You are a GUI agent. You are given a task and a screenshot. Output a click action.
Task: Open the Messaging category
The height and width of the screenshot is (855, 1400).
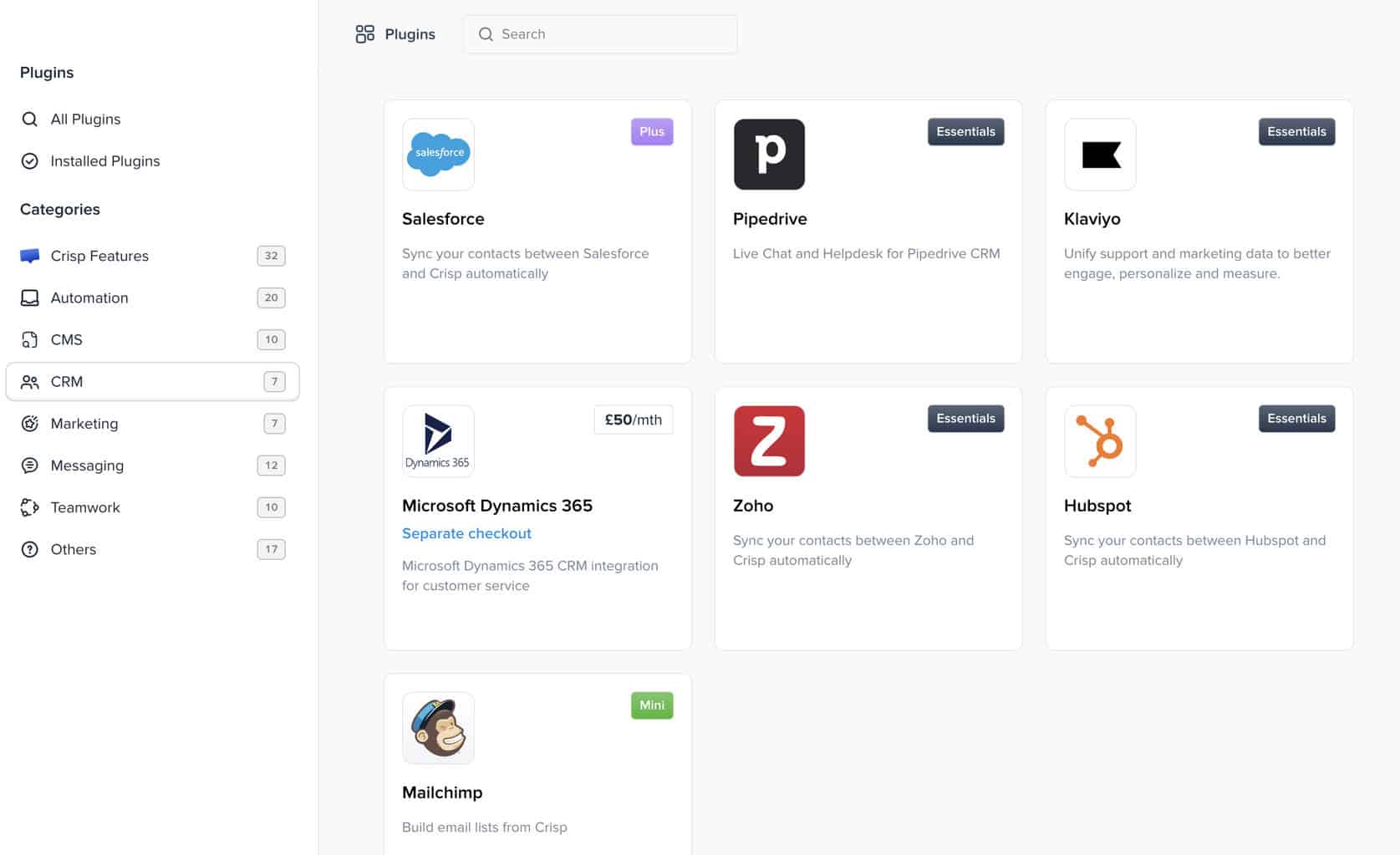(87, 466)
